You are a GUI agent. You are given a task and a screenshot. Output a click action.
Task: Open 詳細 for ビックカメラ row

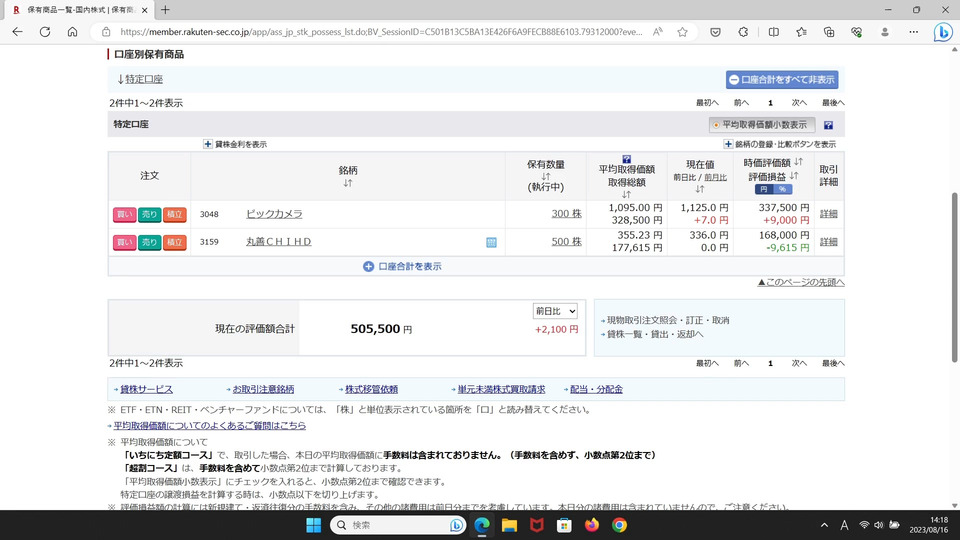(828, 214)
